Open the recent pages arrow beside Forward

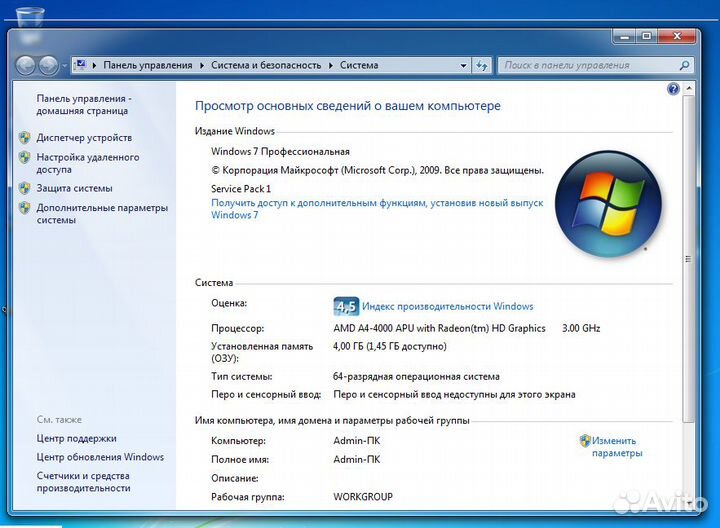click(x=64, y=66)
